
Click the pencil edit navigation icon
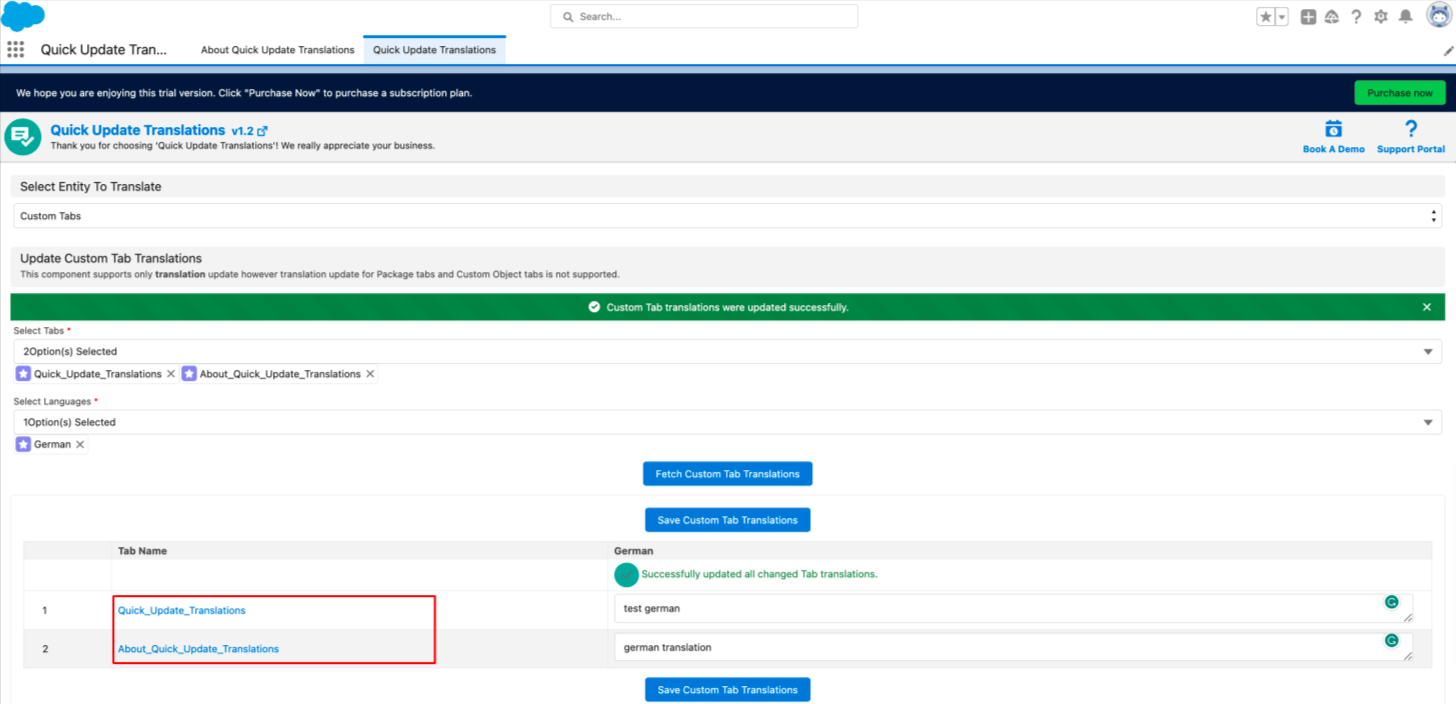(x=1448, y=50)
